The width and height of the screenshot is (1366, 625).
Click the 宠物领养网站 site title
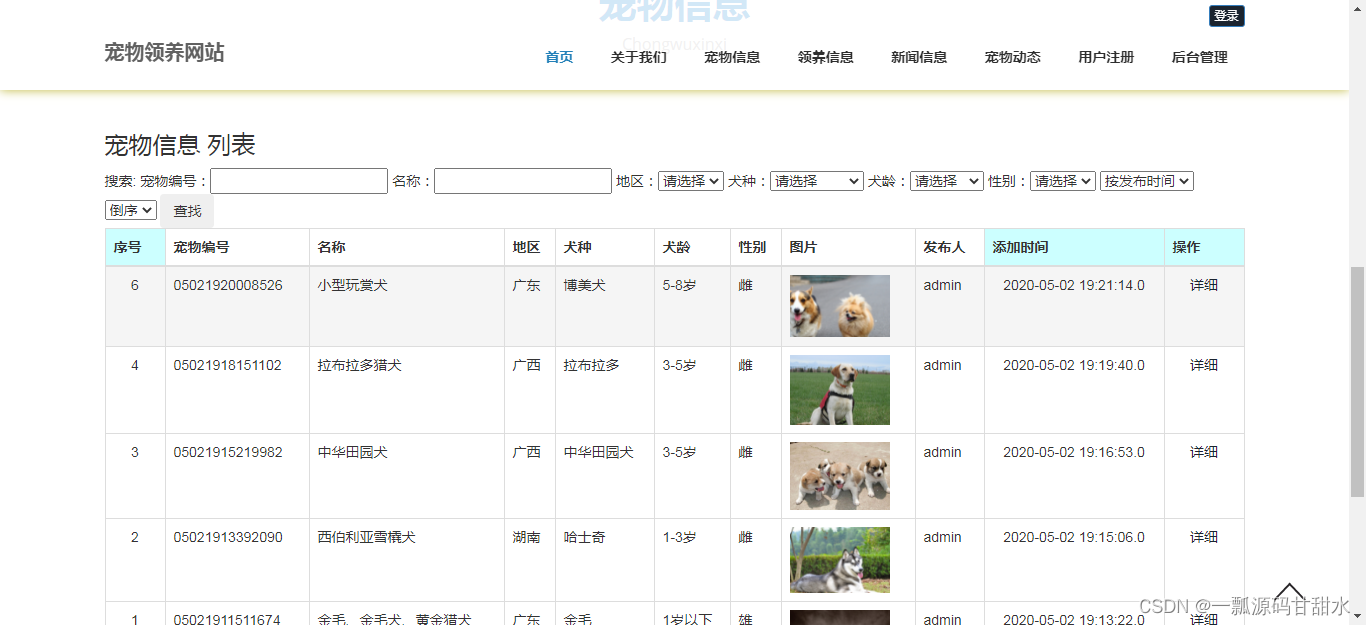[164, 53]
